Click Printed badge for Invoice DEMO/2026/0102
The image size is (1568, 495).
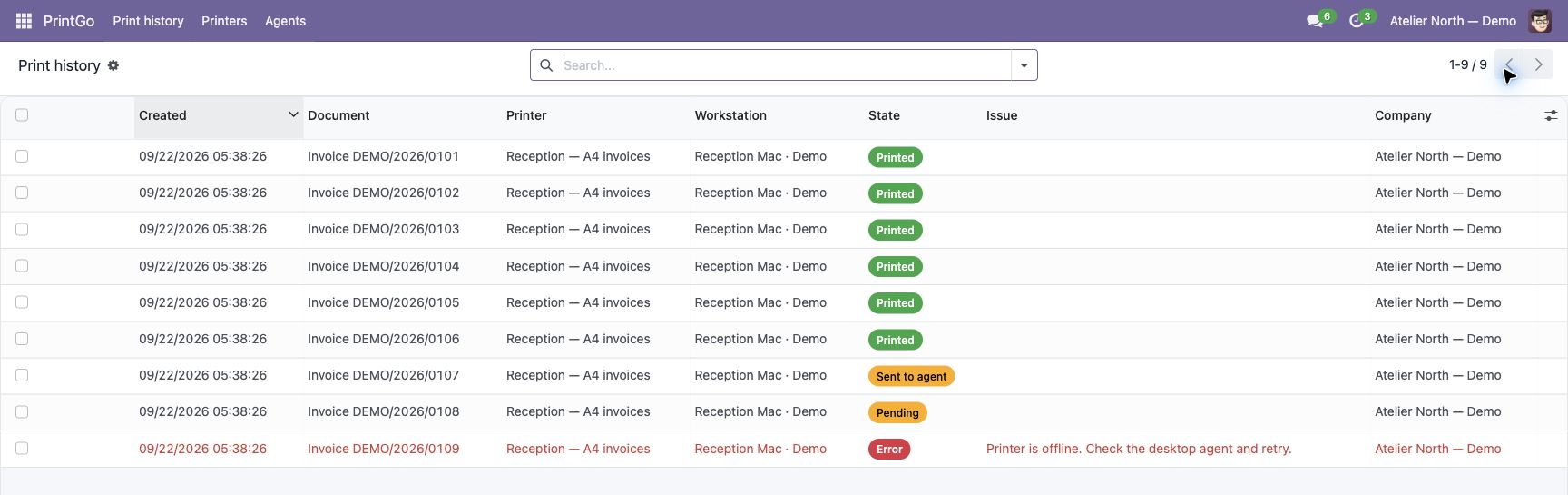pos(896,193)
